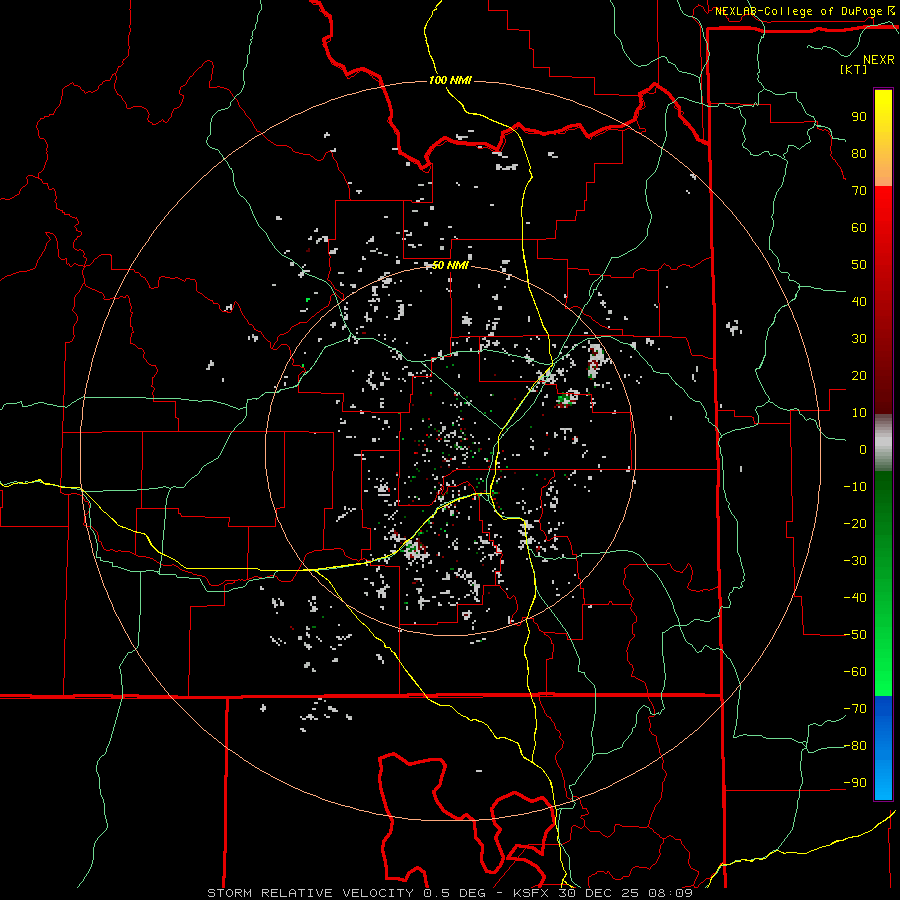Click the NEXR label above the color scale
This screenshot has height=900, width=900.
click(879, 60)
